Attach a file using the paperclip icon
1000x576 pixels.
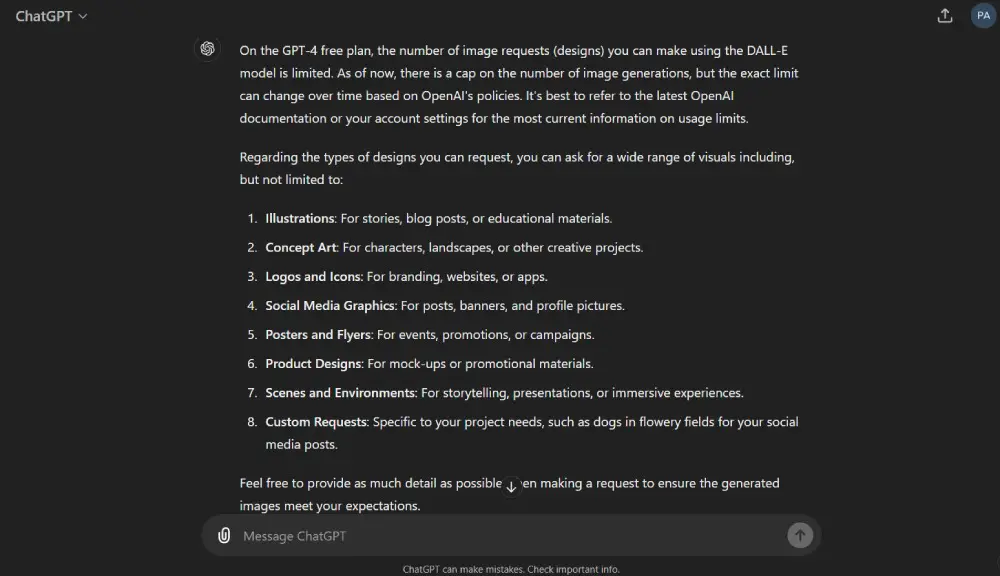coord(224,535)
